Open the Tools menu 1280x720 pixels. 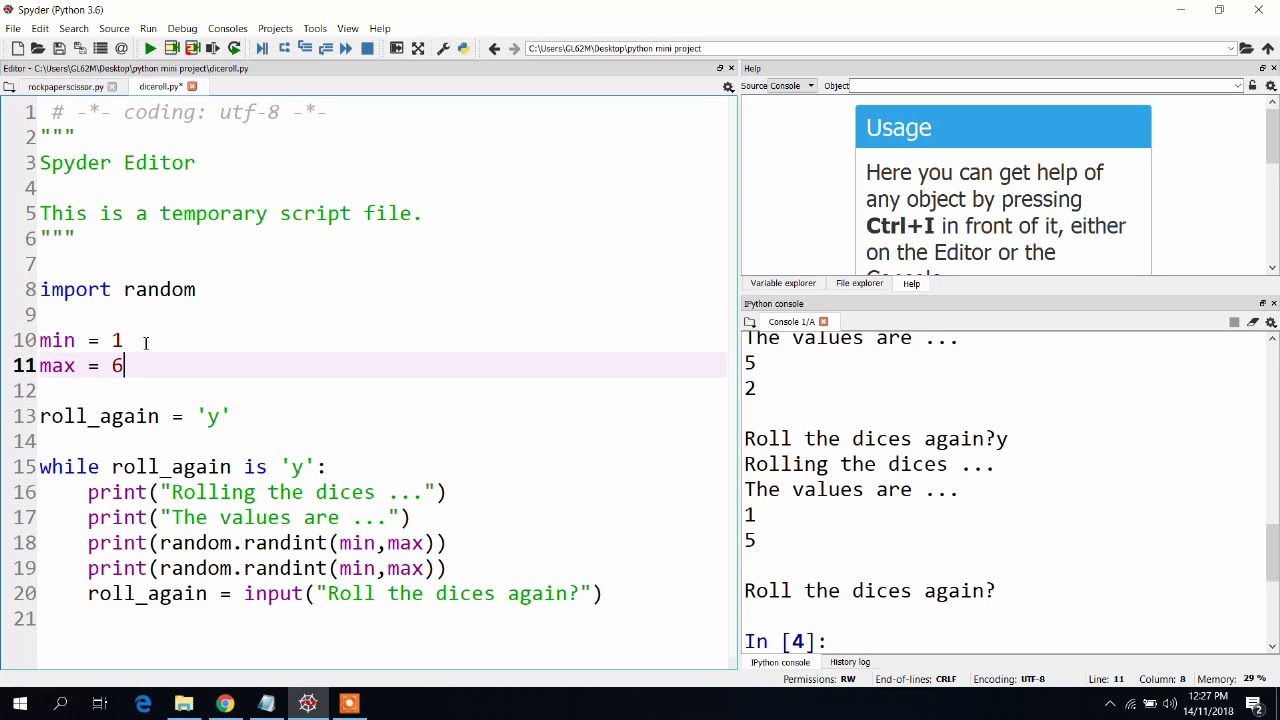pyautogui.click(x=315, y=29)
